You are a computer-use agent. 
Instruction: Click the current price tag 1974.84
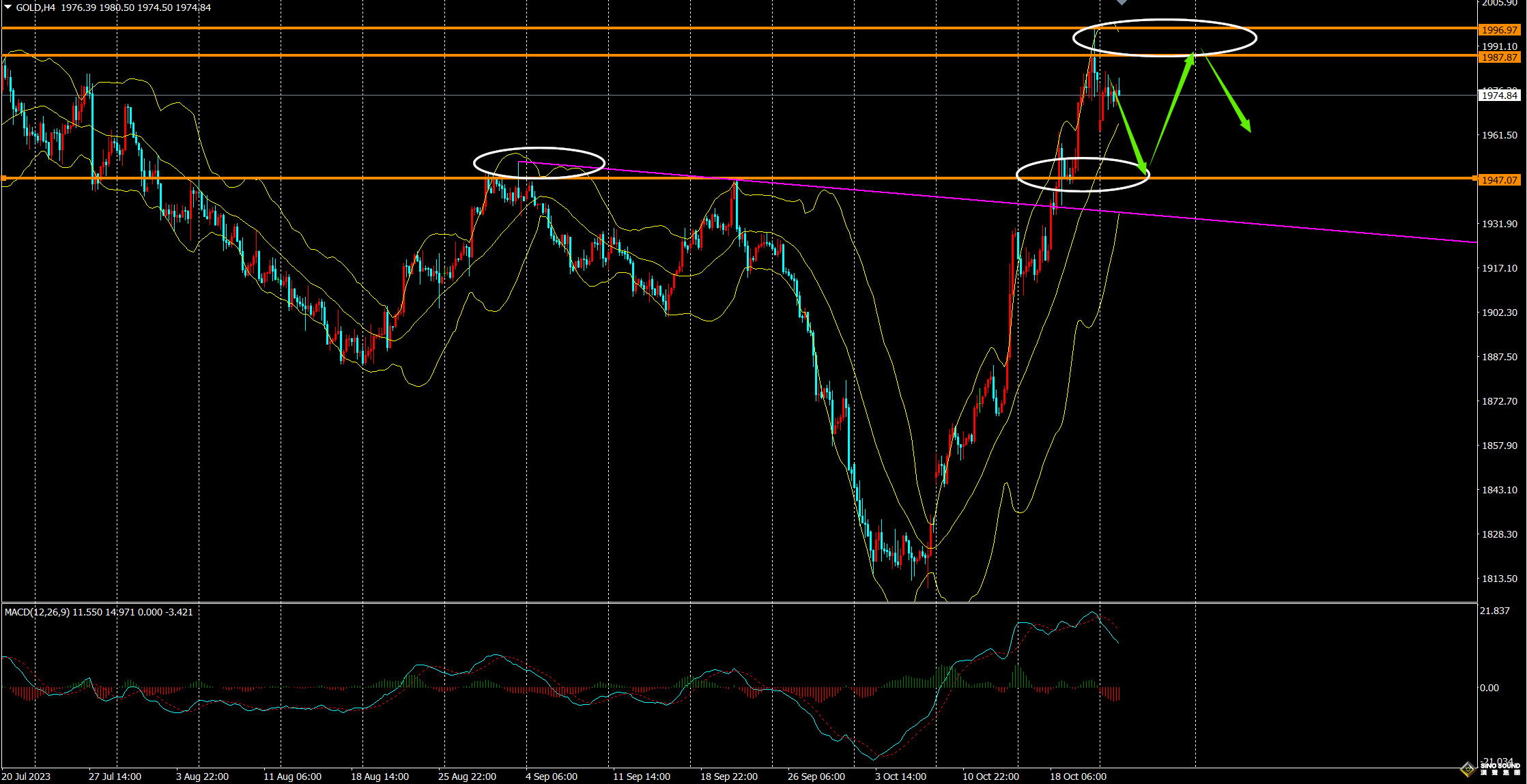[1498, 96]
